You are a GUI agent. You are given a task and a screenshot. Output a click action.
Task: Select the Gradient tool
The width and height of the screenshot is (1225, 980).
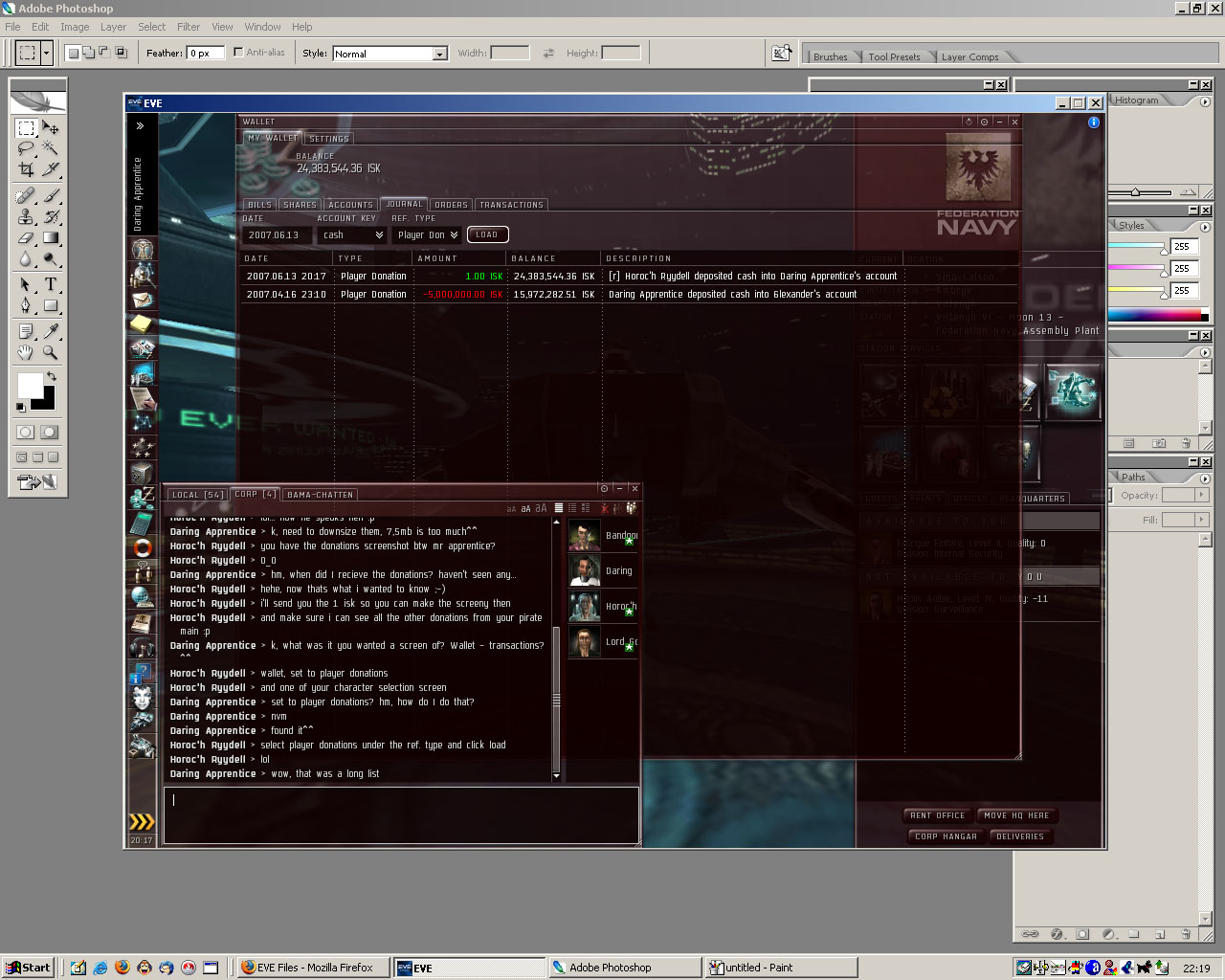[x=51, y=238]
